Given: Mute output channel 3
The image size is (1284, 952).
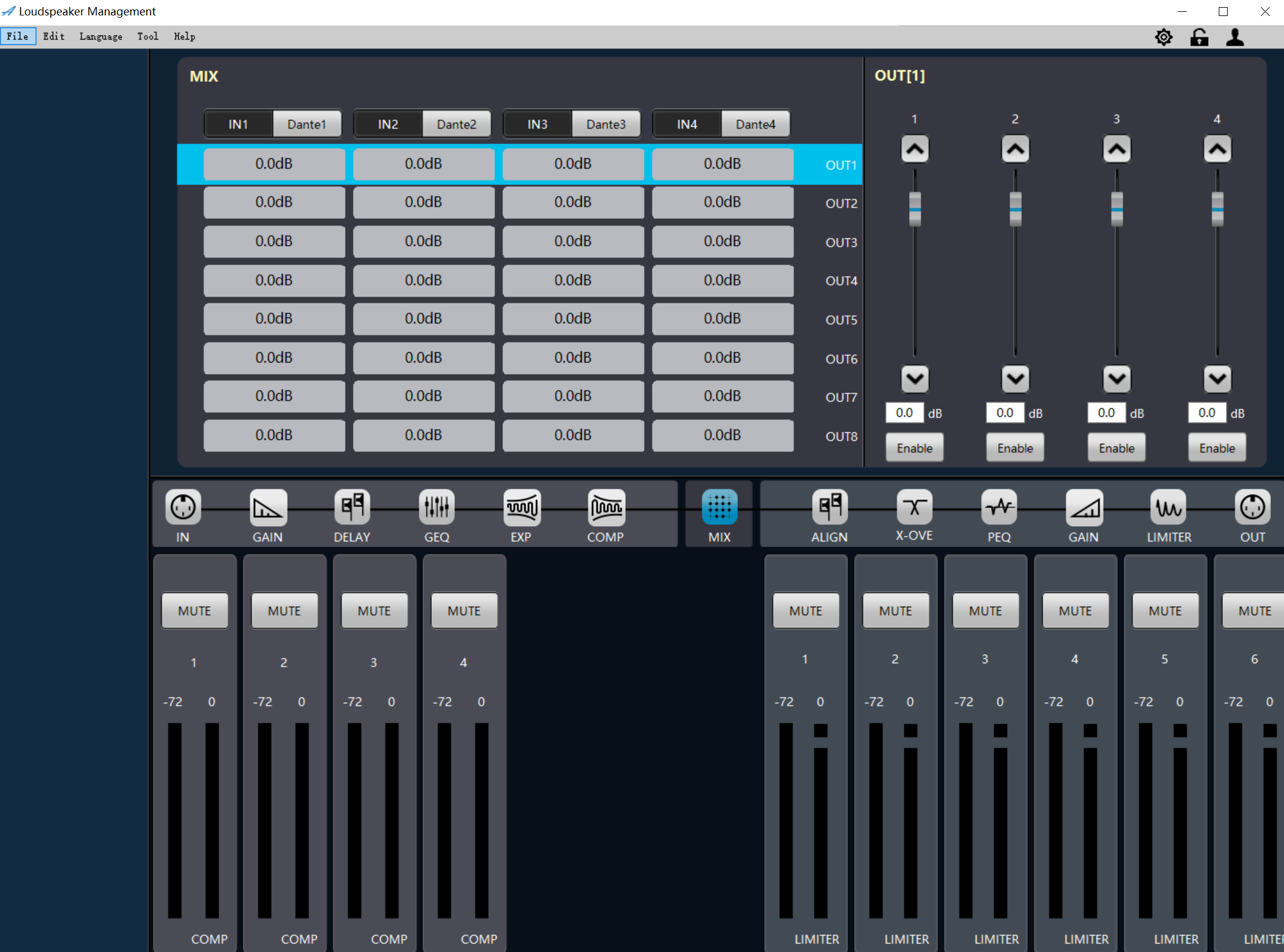Looking at the screenshot, I should coord(985,610).
